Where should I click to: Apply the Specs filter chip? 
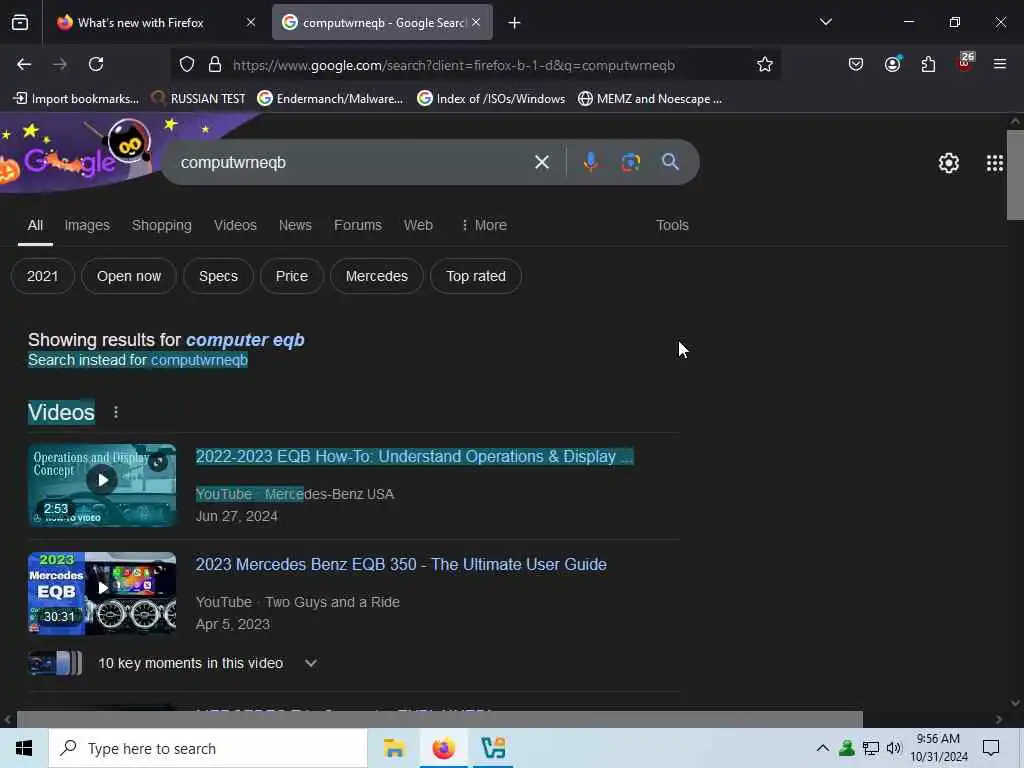(218, 276)
